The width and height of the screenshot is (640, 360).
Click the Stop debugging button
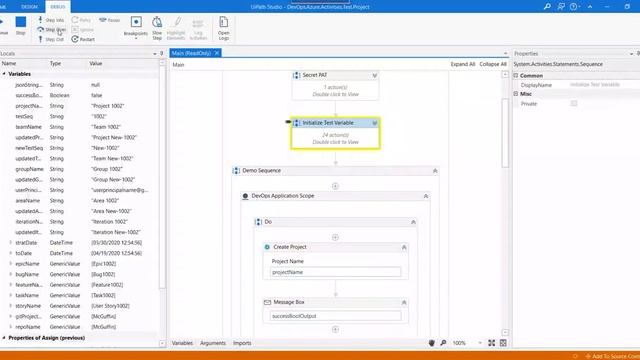click(x=20, y=25)
